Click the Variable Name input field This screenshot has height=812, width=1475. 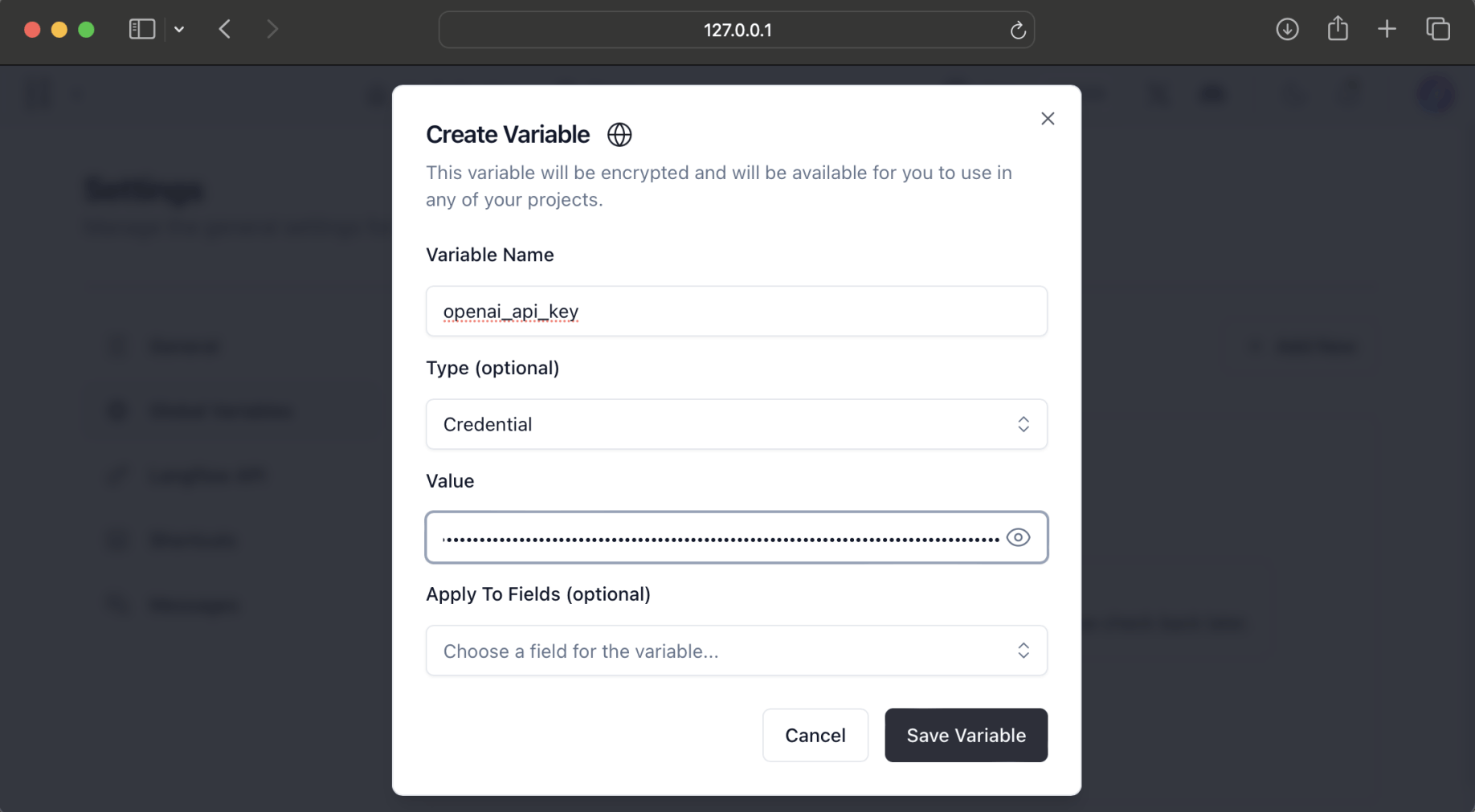tap(736, 311)
